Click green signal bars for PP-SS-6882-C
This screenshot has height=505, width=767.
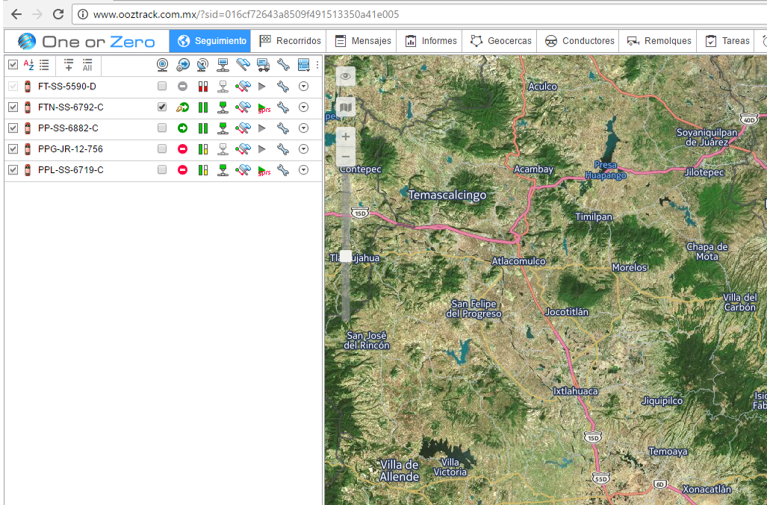coord(203,128)
